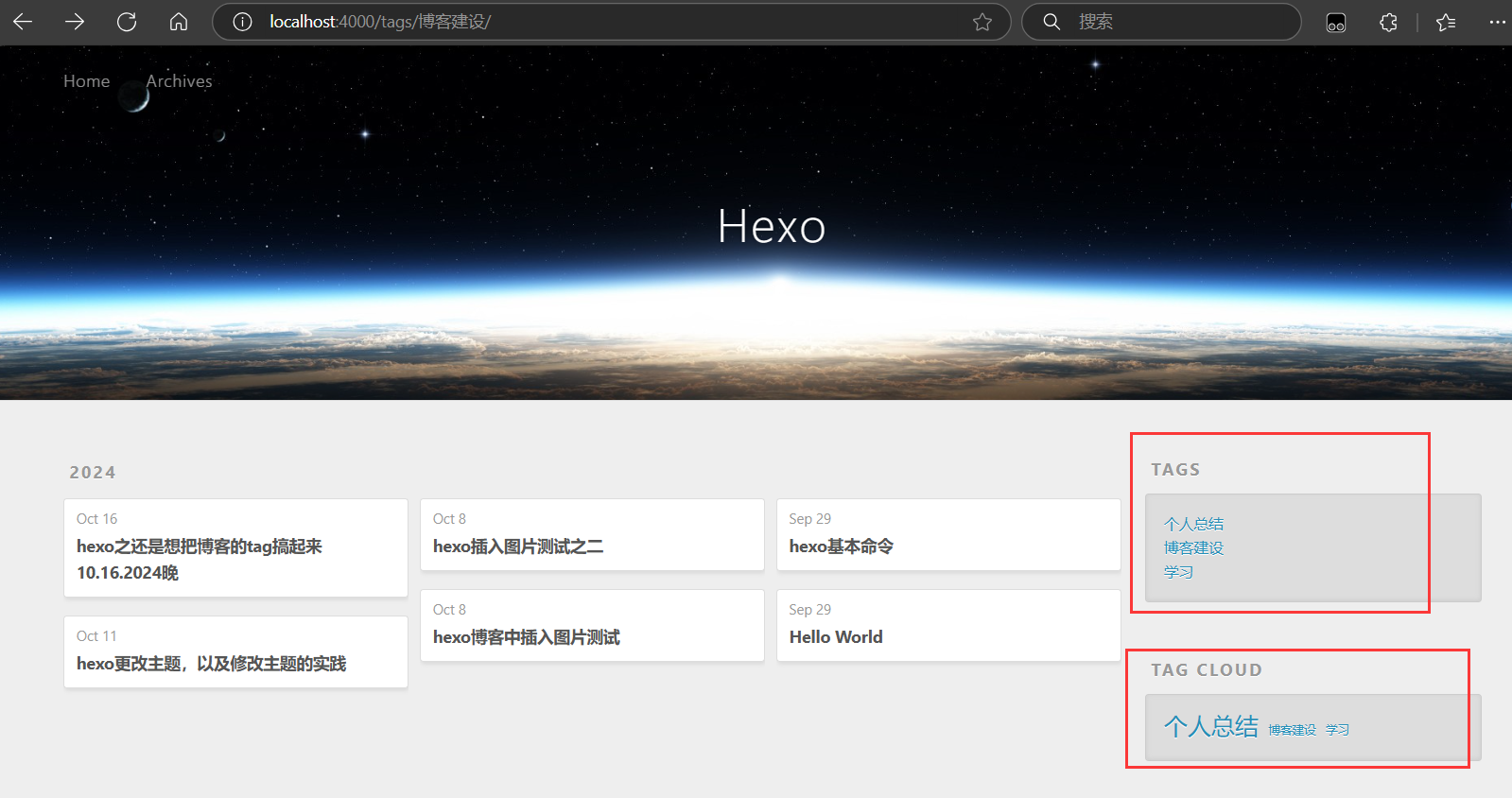
Task: Open post hexo之还是想把博客的tag搞起来
Action: [x=200, y=560]
